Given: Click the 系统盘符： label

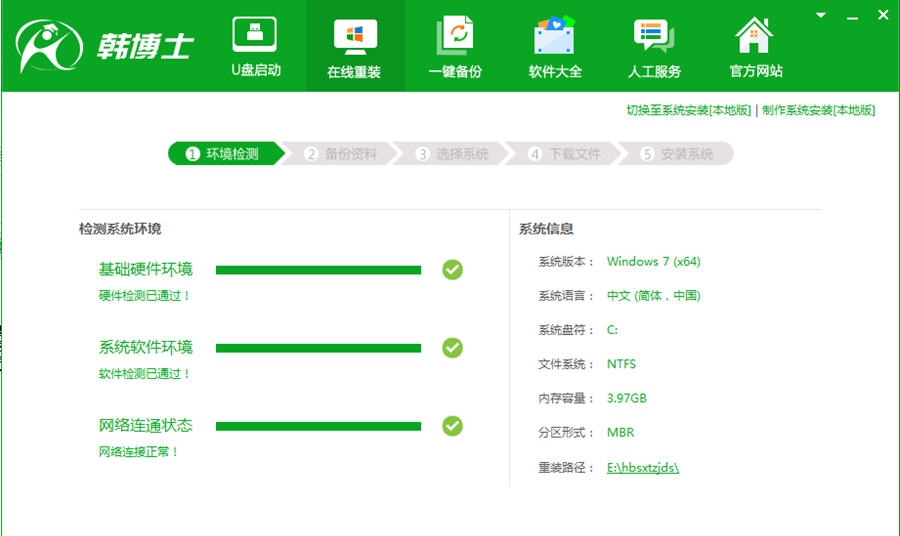Looking at the screenshot, I should point(567,330).
